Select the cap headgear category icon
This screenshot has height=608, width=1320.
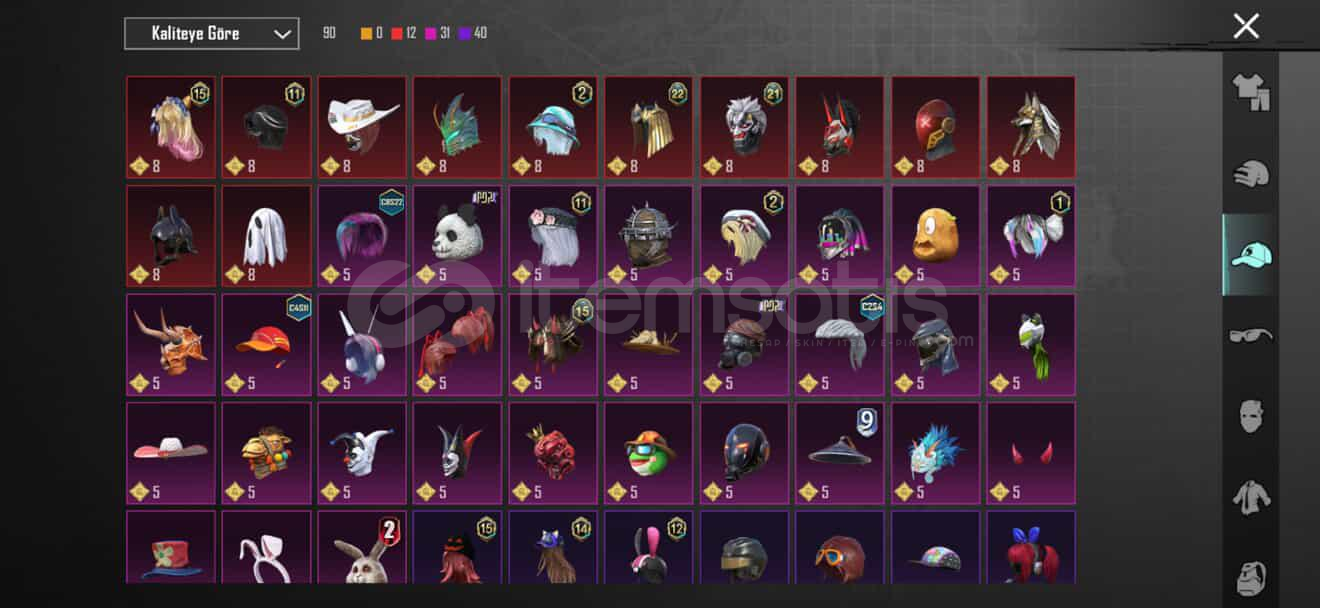tap(1250, 254)
